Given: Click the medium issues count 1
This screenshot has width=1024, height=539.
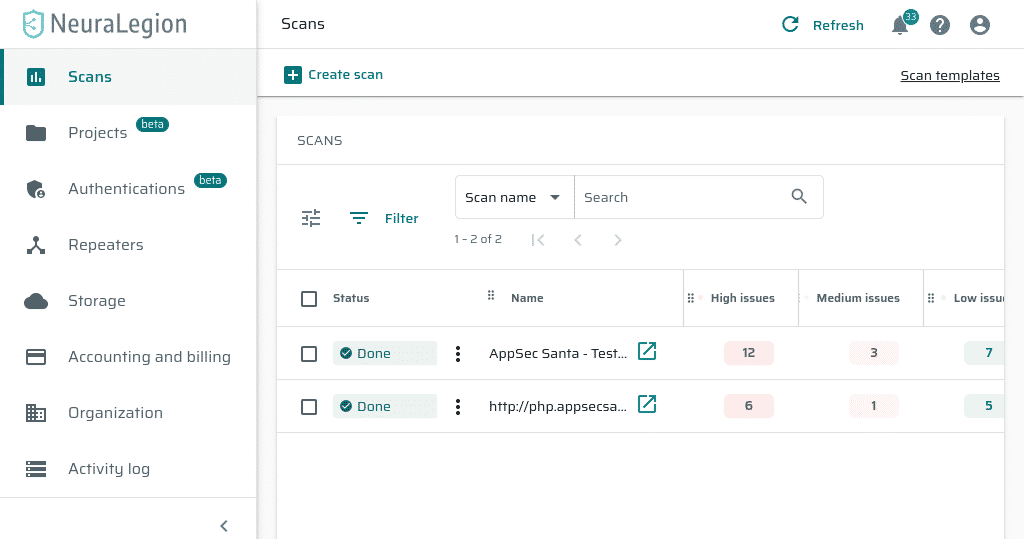Looking at the screenshot, I should coord(874,406).
